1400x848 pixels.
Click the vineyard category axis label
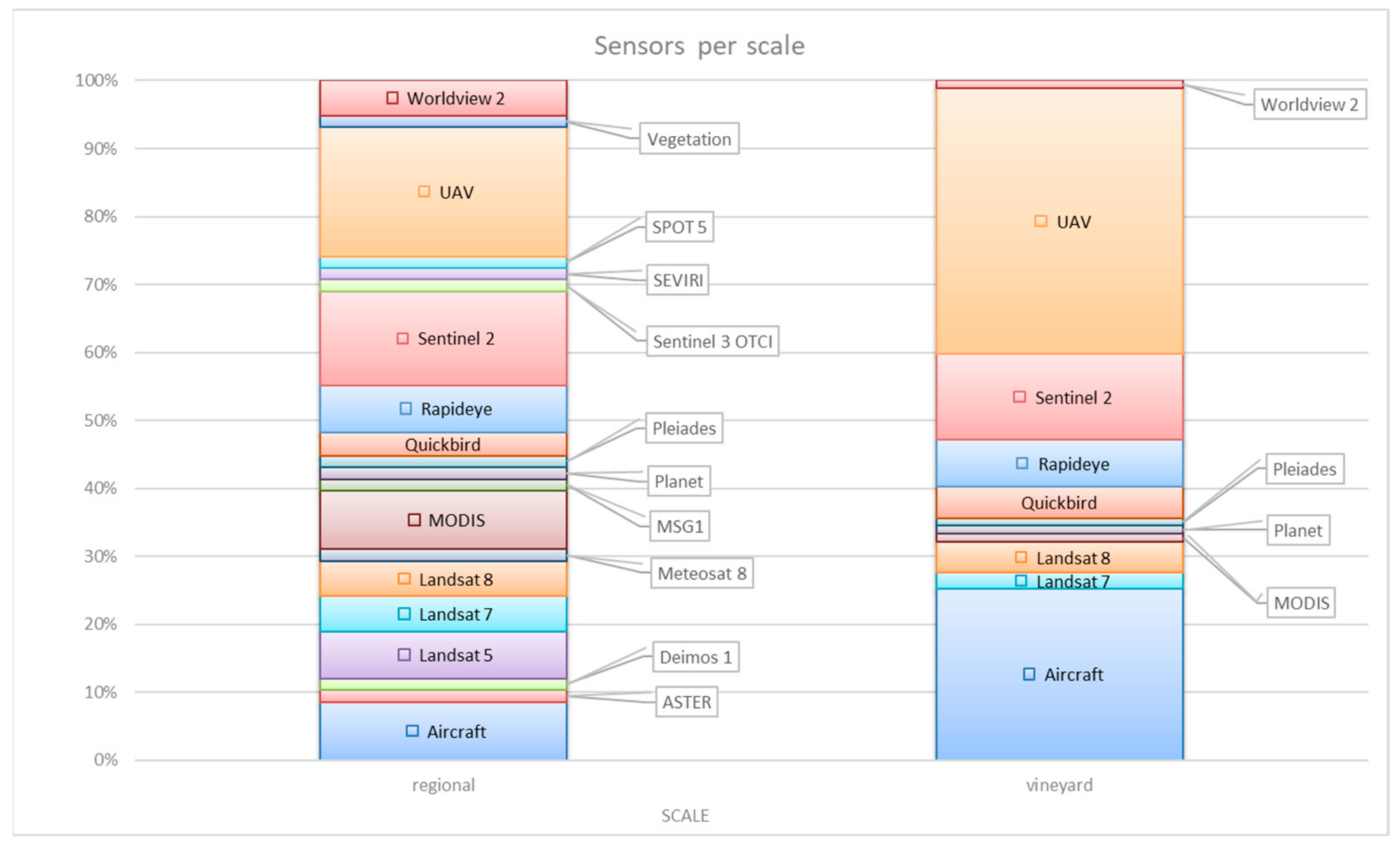[x=1059, y=785]
